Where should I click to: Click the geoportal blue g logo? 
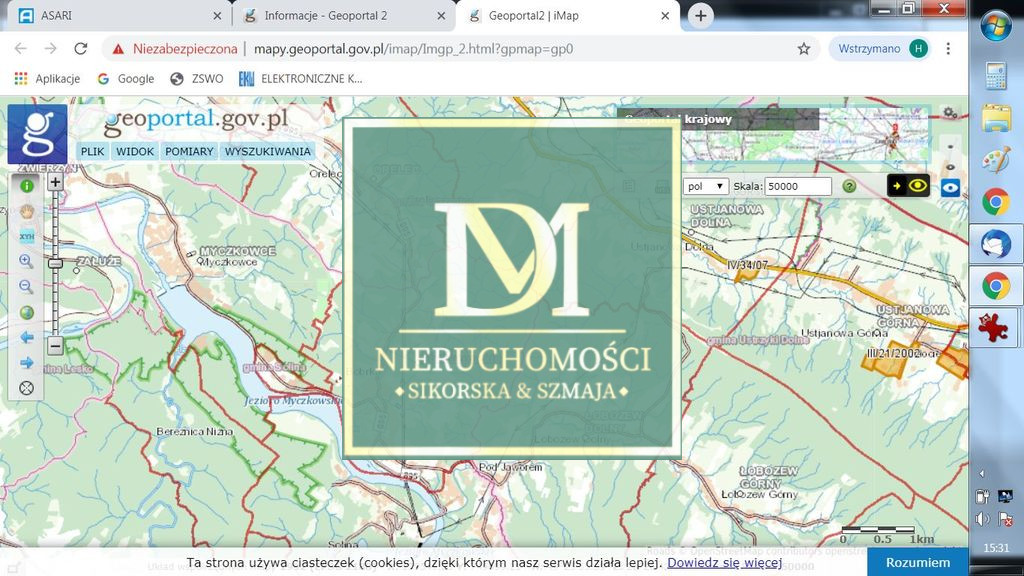coord(37,134)
